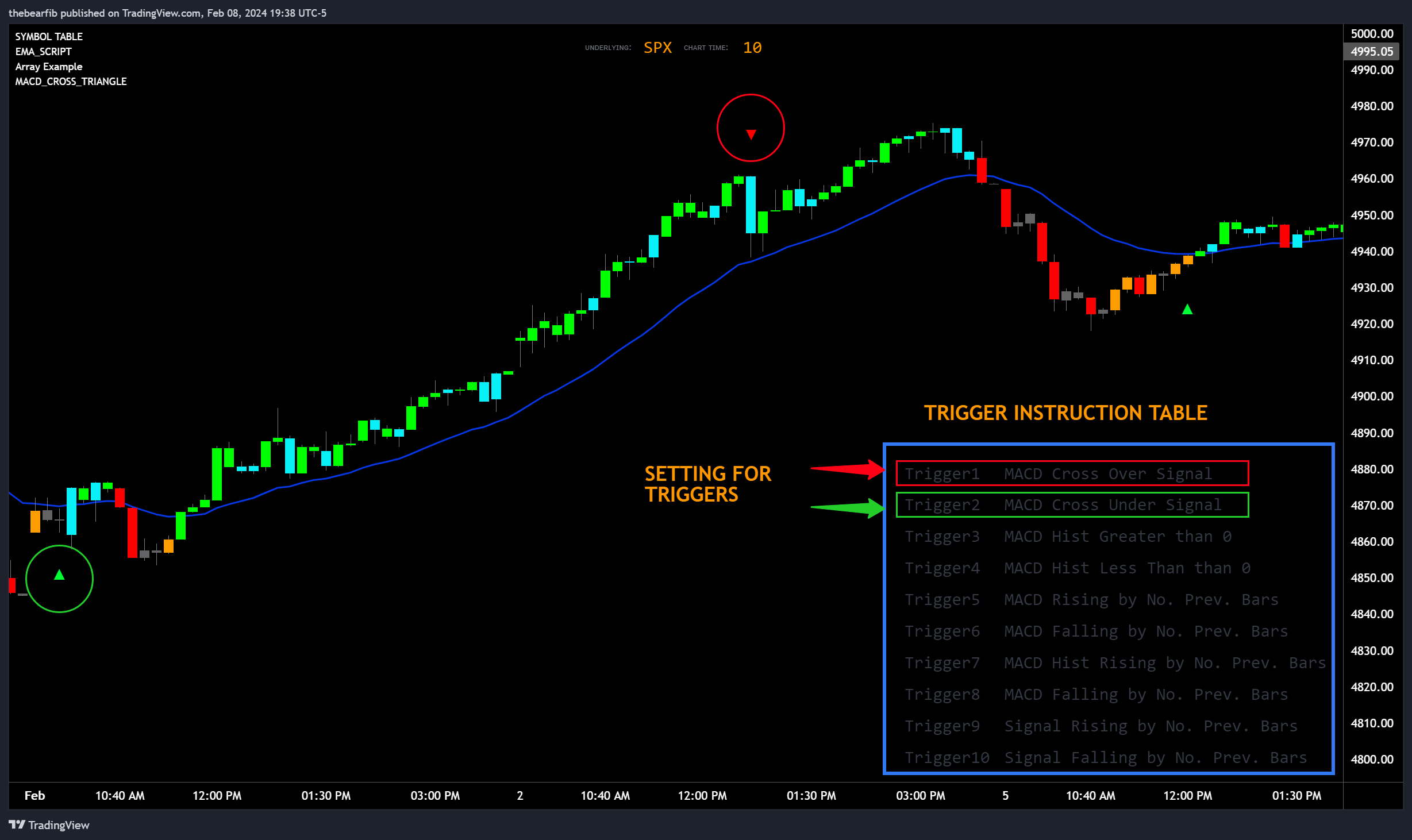Click Trigger5 MACD Rising row
Image resolution: width=1412 pixels, height=840 pixels.
(x=1092, y=600)
